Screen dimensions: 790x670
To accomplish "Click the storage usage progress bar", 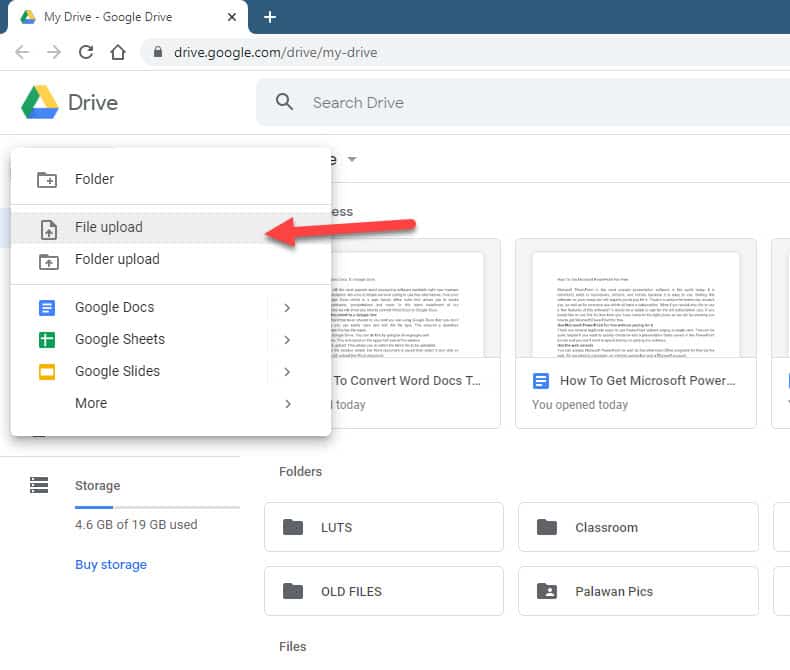I will pos(157,507).
